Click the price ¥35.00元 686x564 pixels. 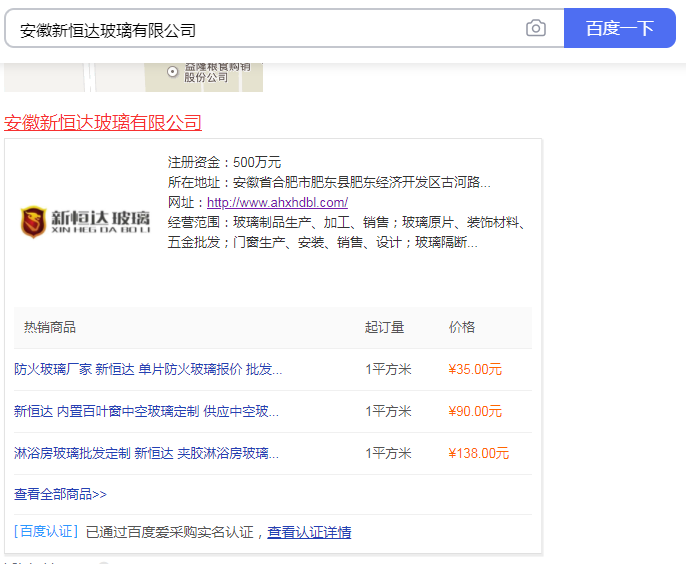coord(475,369)
